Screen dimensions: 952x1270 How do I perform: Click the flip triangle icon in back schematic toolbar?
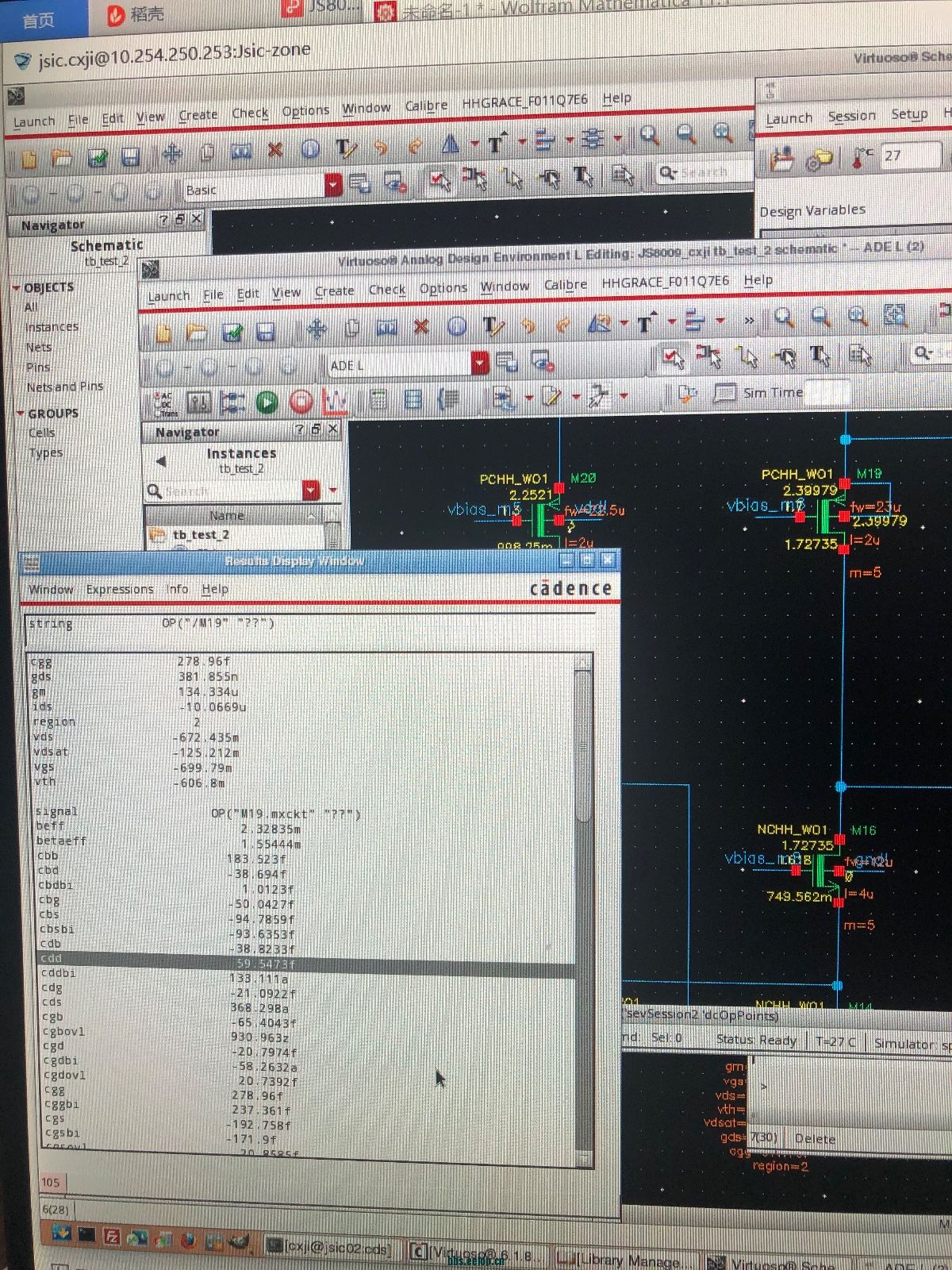[450, 144]
